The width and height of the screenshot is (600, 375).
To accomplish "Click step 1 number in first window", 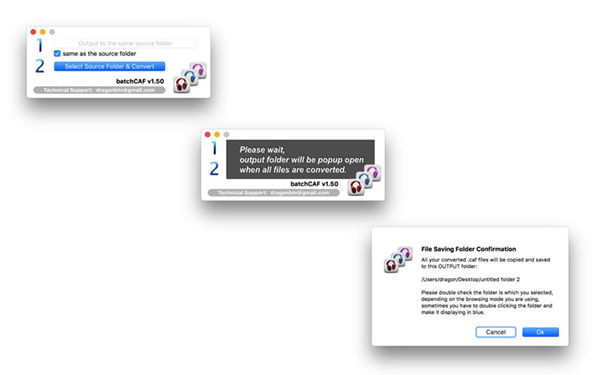I will [x=40, y=45].
